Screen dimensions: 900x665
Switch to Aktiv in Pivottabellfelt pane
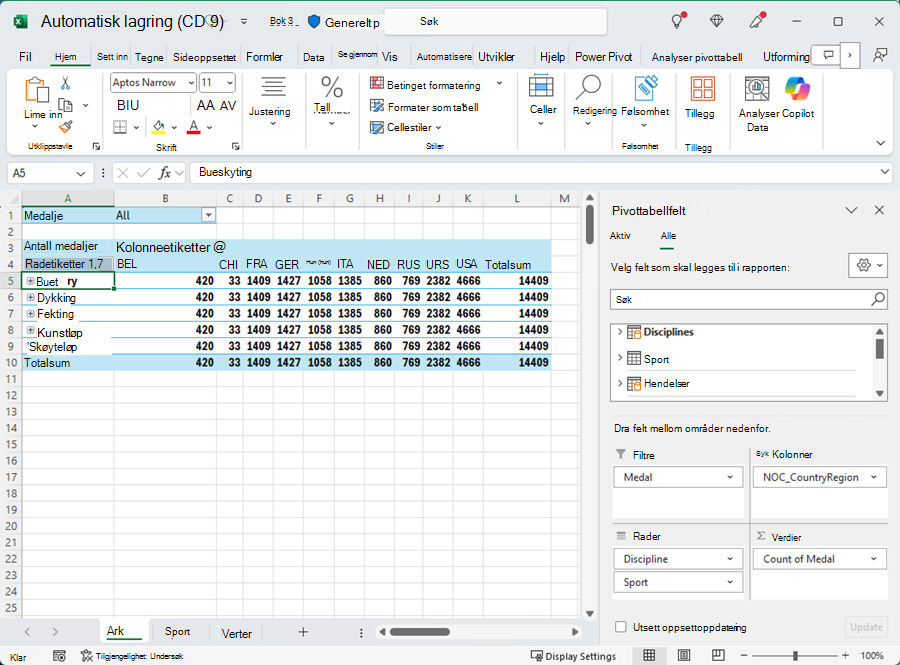tap(620, 235)
